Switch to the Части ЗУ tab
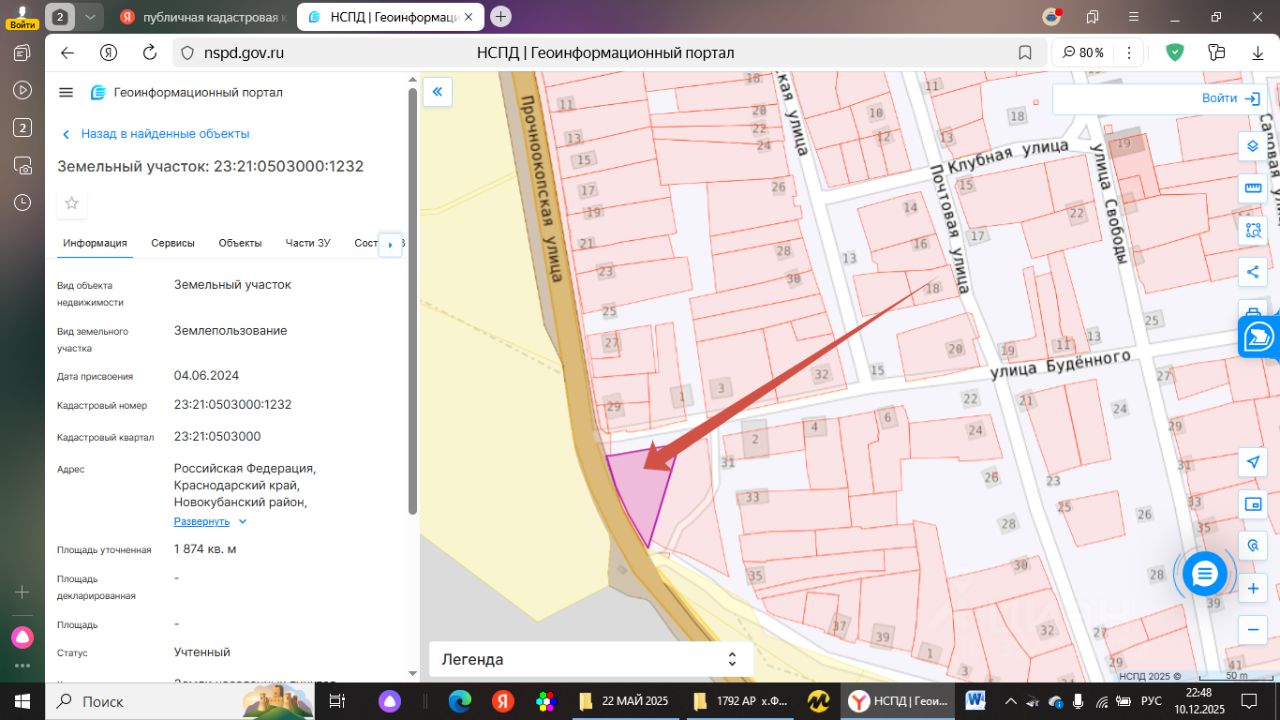 point(308,243)
